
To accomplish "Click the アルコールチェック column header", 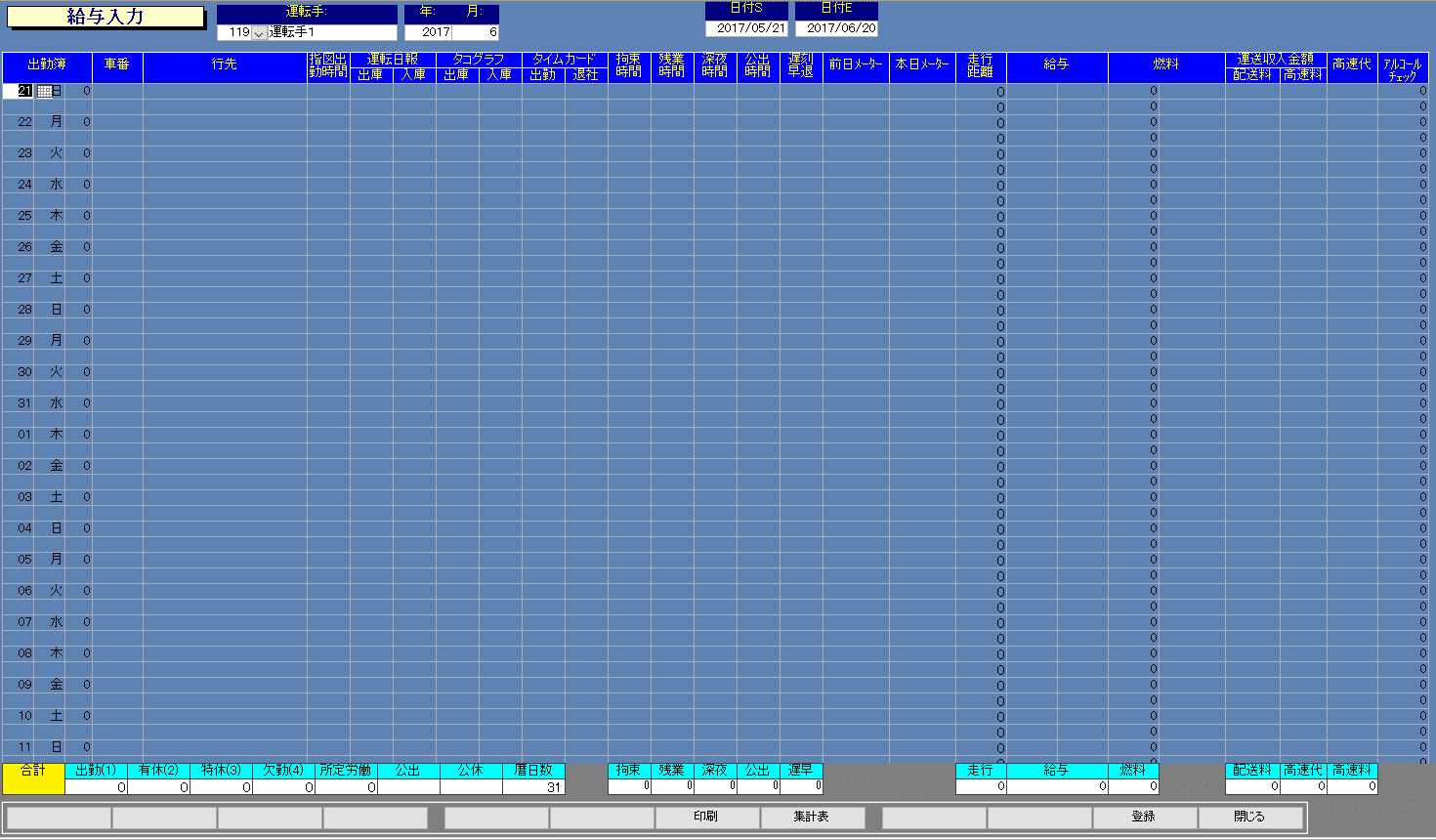I will coord(1403,67).
